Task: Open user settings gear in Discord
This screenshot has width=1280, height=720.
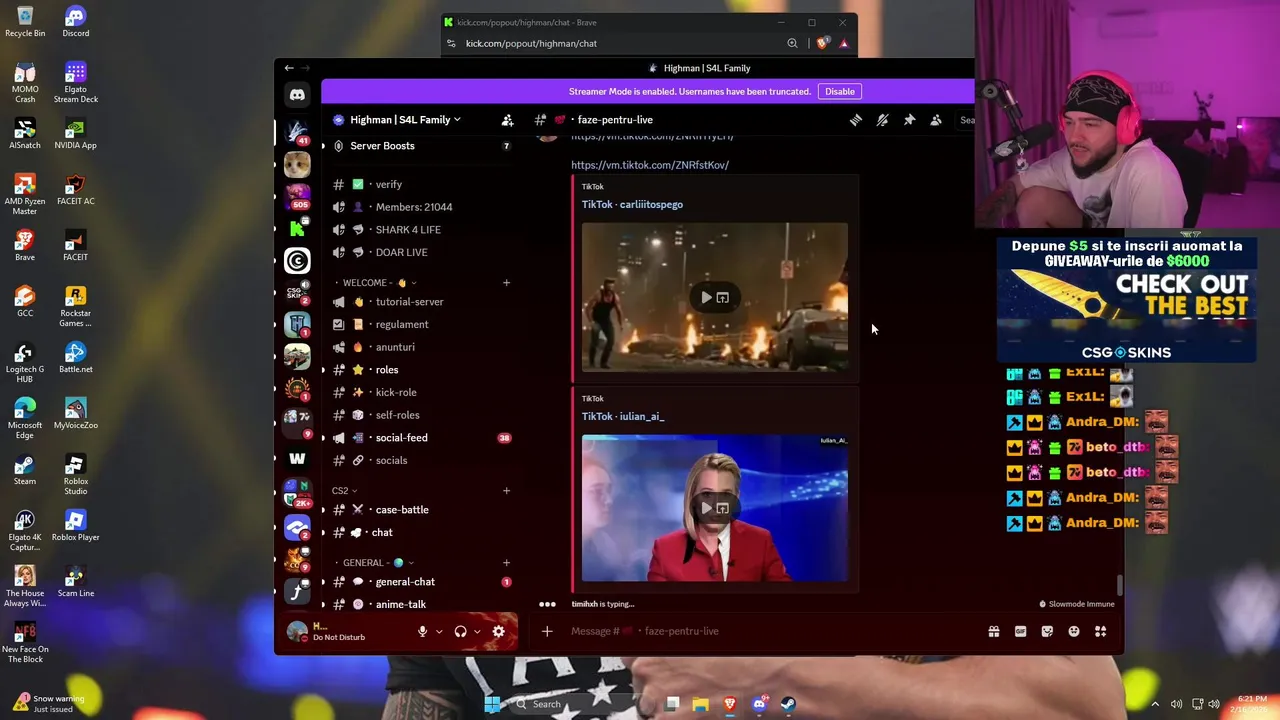Action: 498,631
